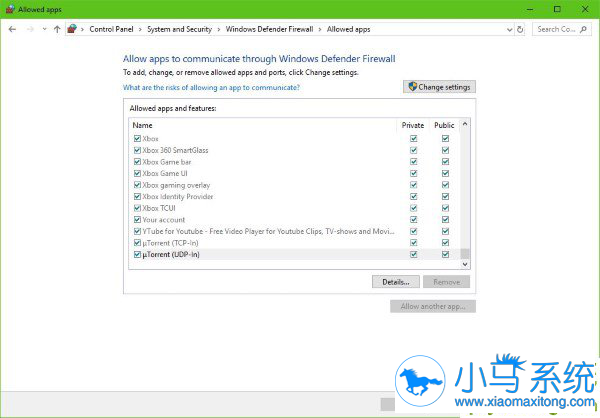Expand chevron after Windows Defender Firewall breadcrumb
600x418 pixels.
pos(320,29)
